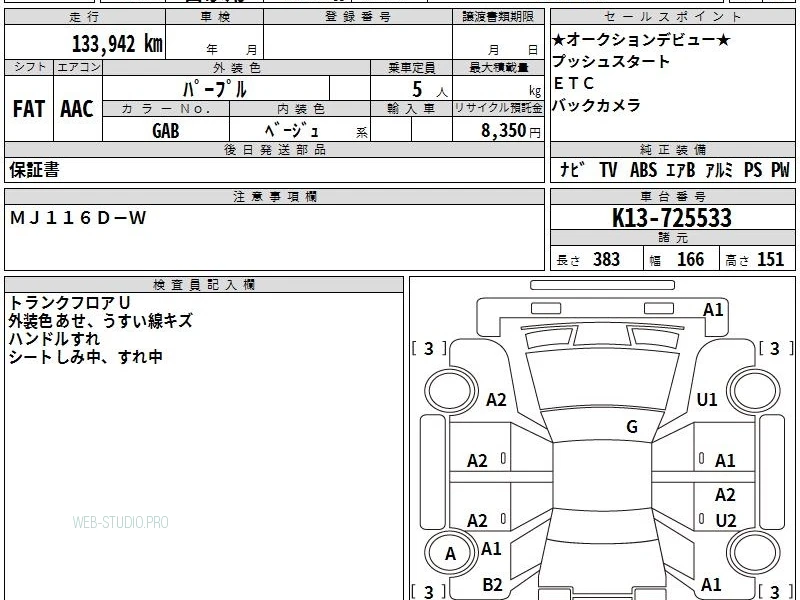Click the height value 151
The image size is (800, 600).
click(x=770, y=260)
